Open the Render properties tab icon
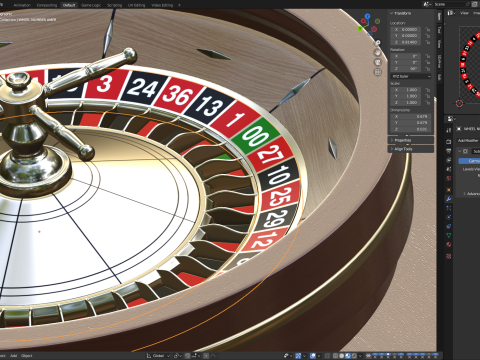Viewport: 480px width, 360px height. pos(449,142)
